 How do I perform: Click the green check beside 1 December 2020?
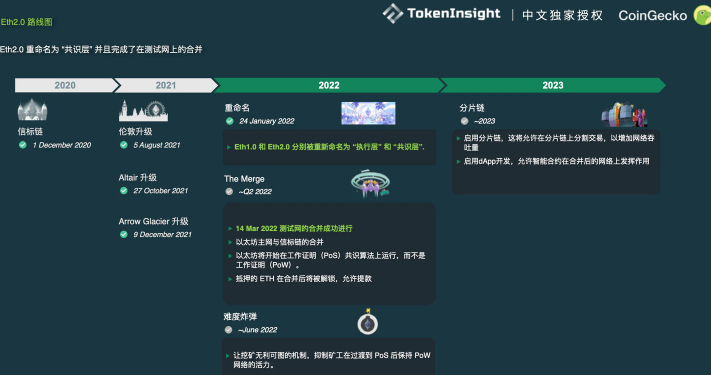23,145
